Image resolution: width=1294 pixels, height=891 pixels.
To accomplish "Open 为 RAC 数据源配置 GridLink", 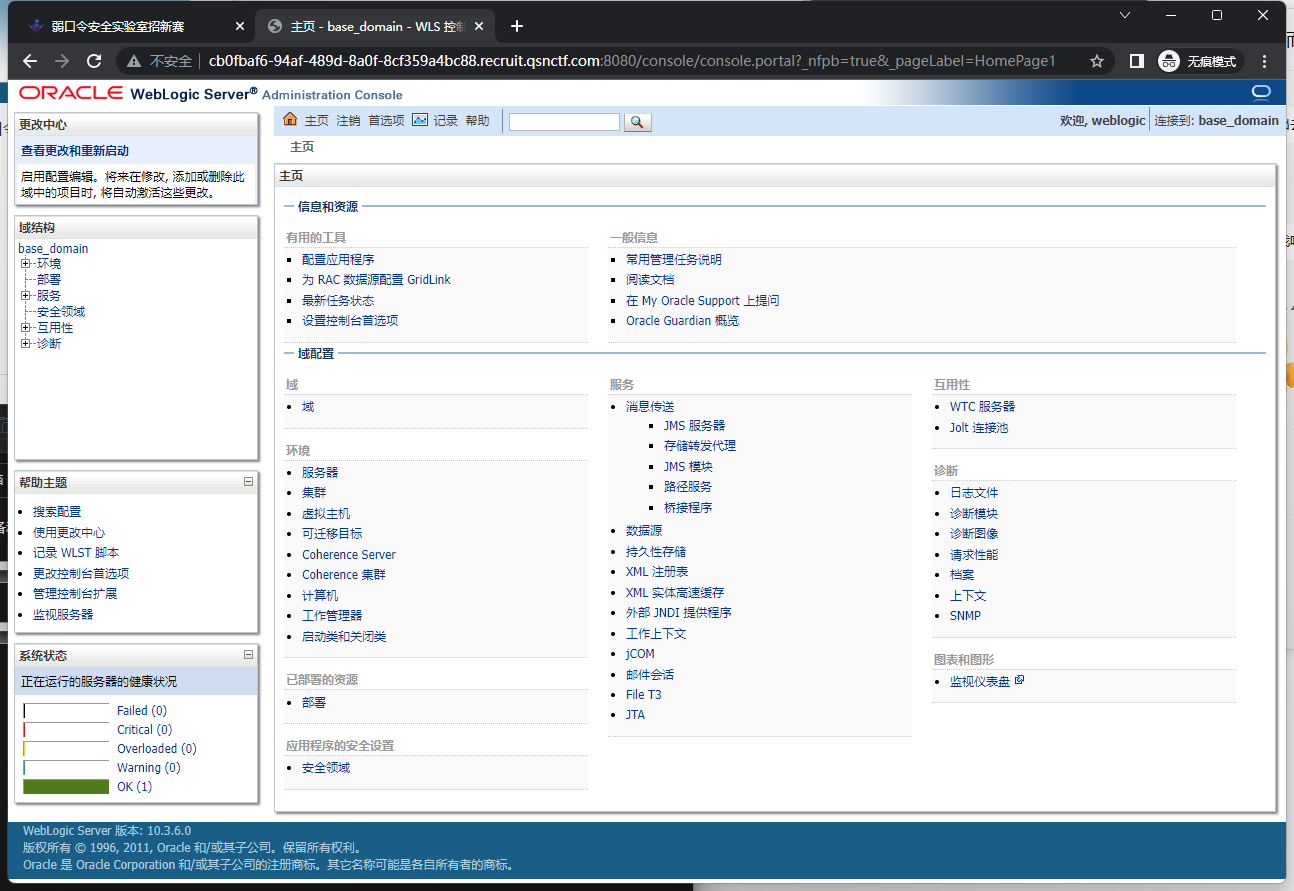I will (x=376, y=280).
